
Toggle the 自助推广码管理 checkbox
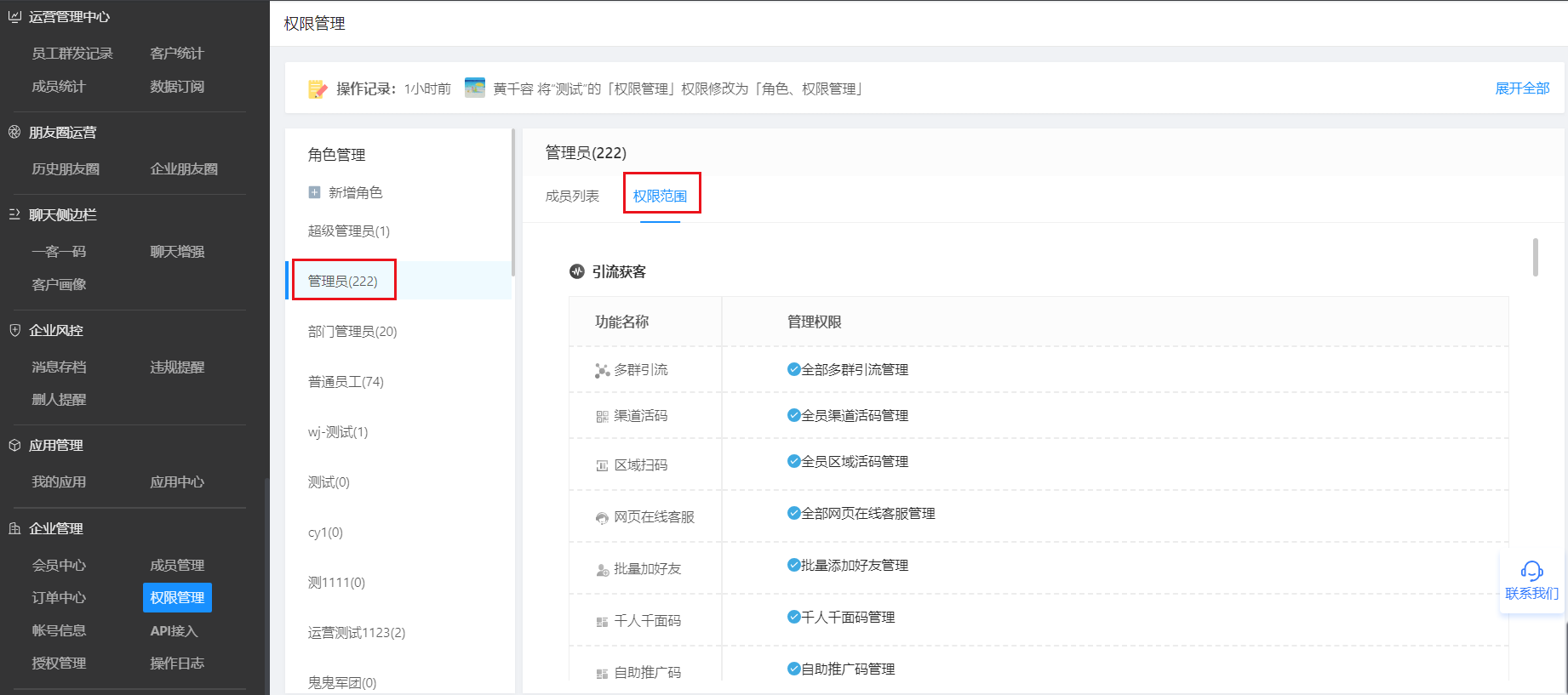coord(793,669)
